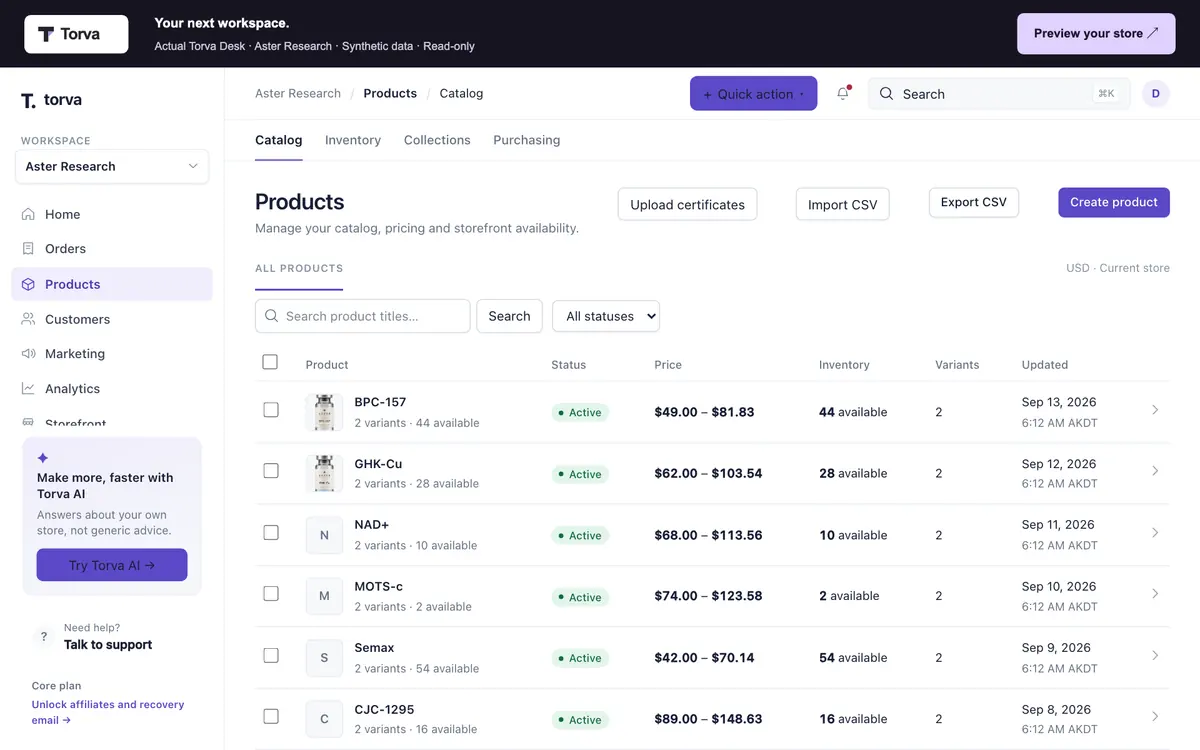Check the MOTS-c row checkbox

(x=271, y=594)
